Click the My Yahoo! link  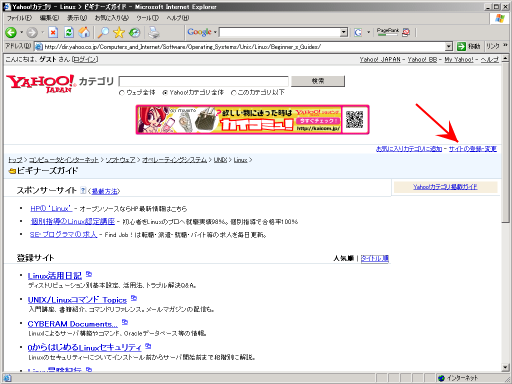click(459, 59)
